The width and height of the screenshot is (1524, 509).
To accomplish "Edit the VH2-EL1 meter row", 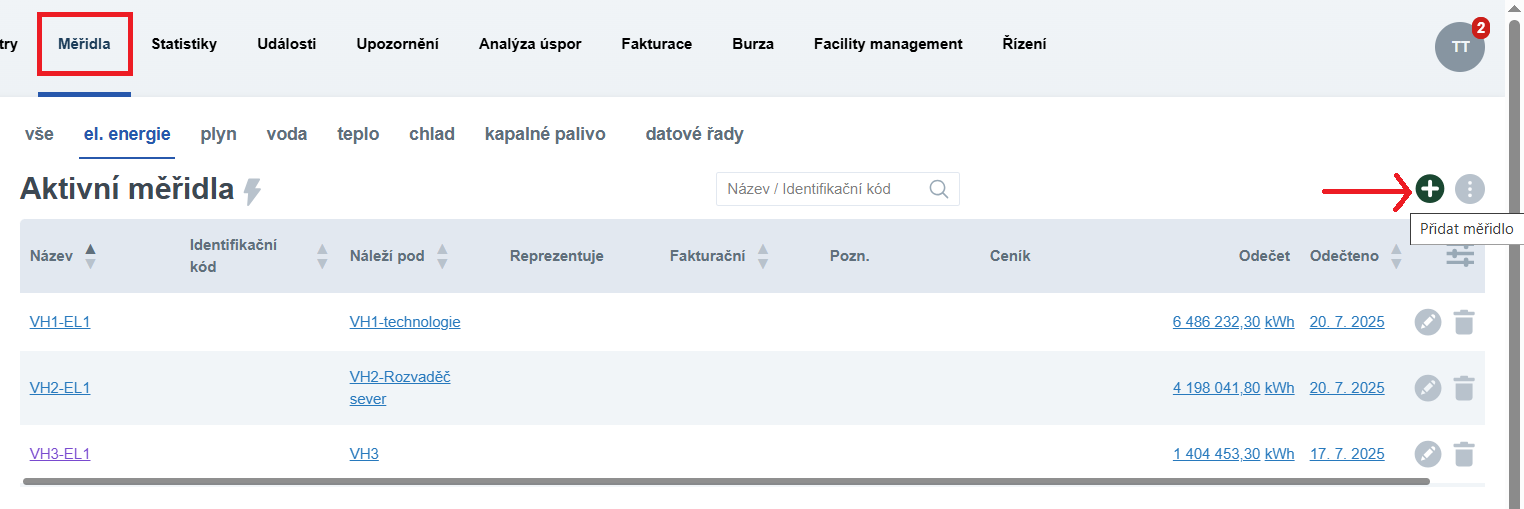I will [1428, 388].
